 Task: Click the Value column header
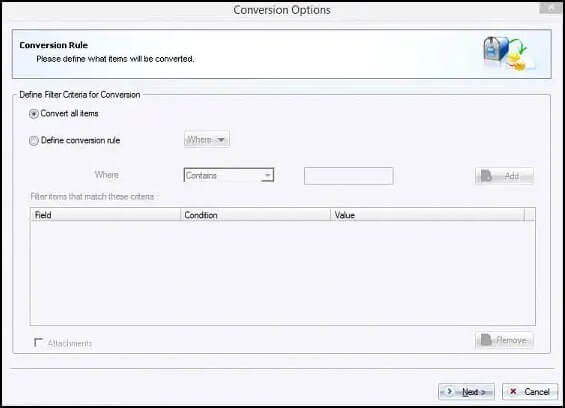click(x=427, y=215)
